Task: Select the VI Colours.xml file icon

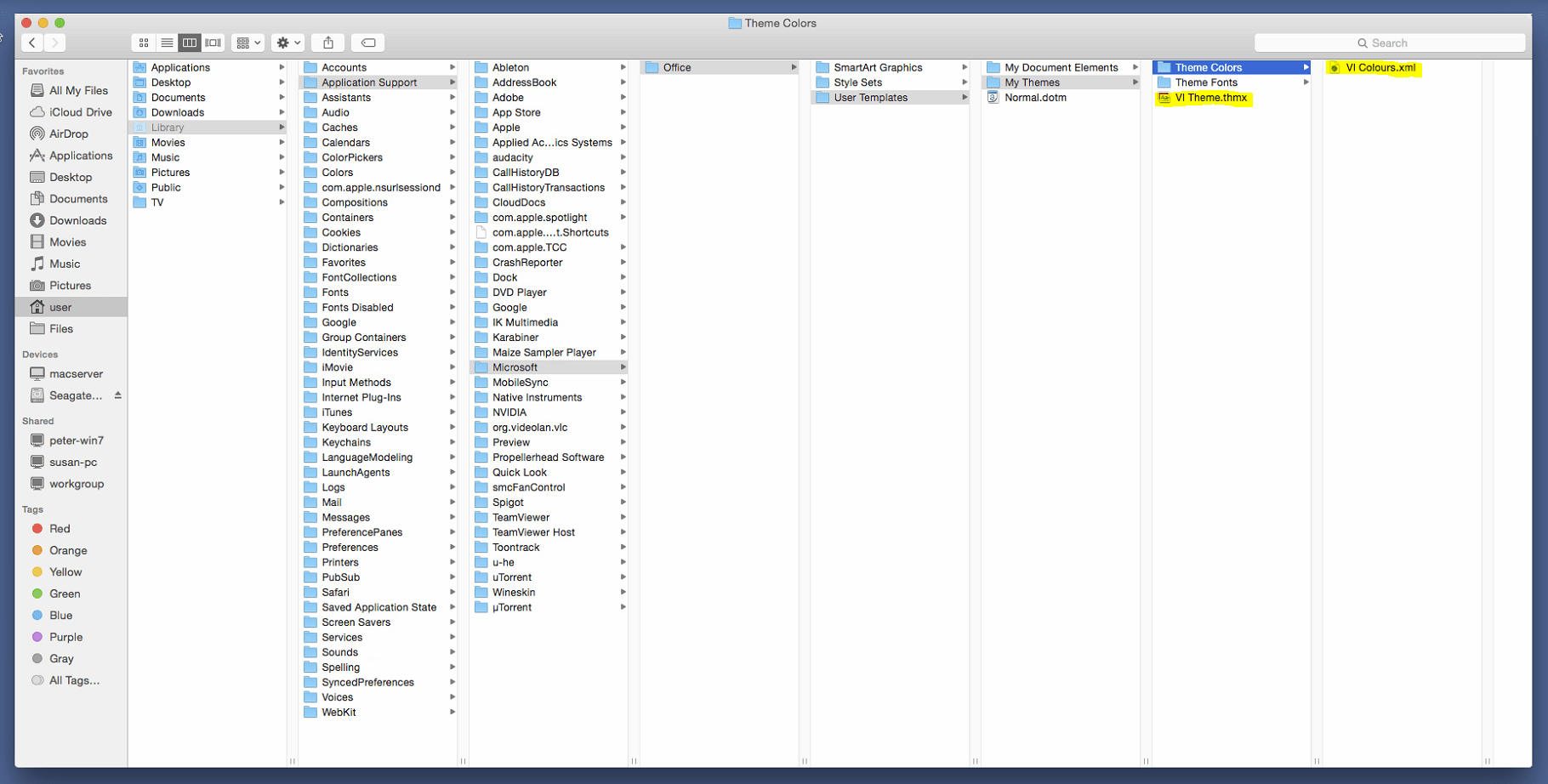Action: (1333, 68)
